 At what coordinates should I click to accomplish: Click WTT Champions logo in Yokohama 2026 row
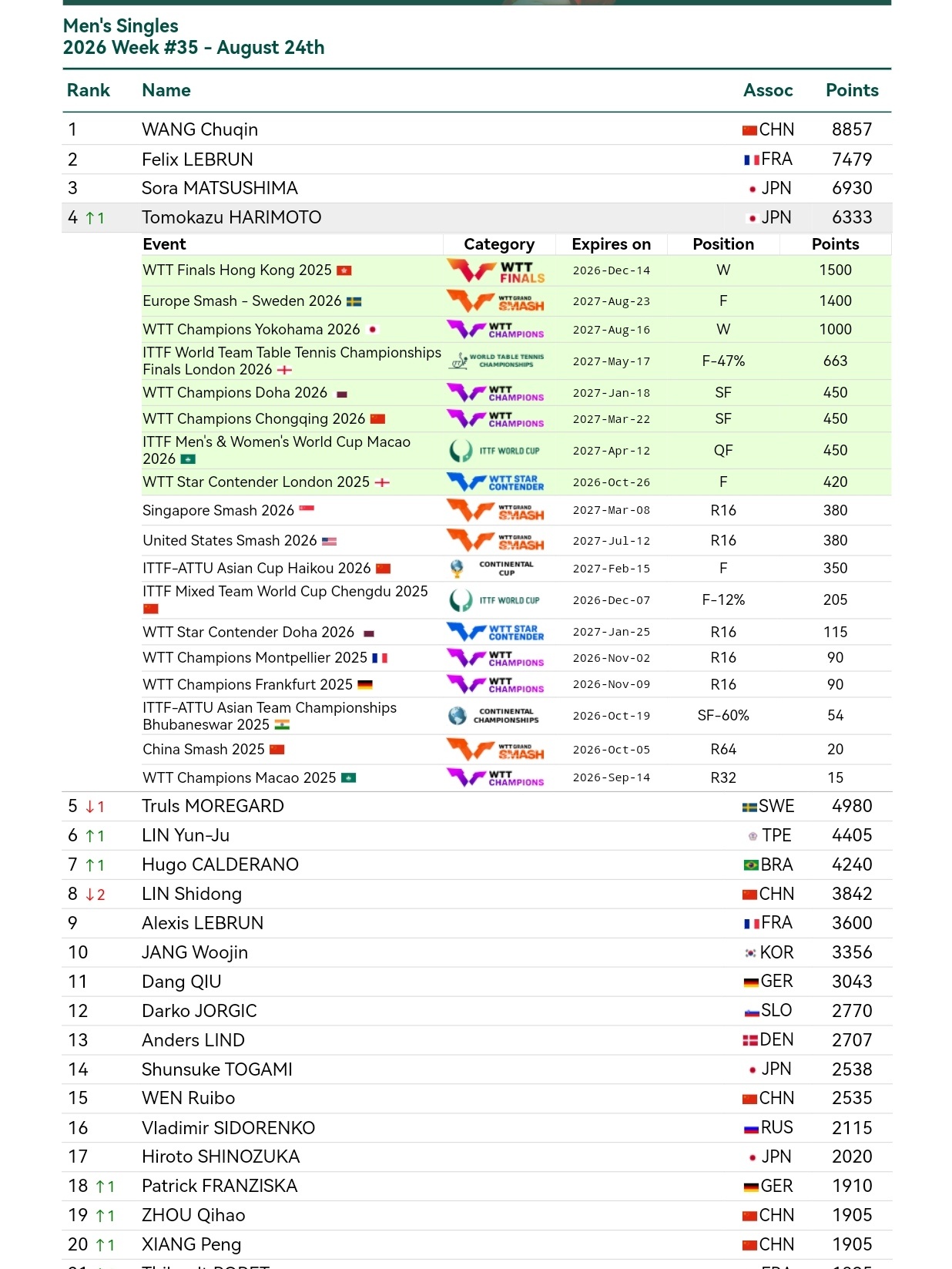497,330
